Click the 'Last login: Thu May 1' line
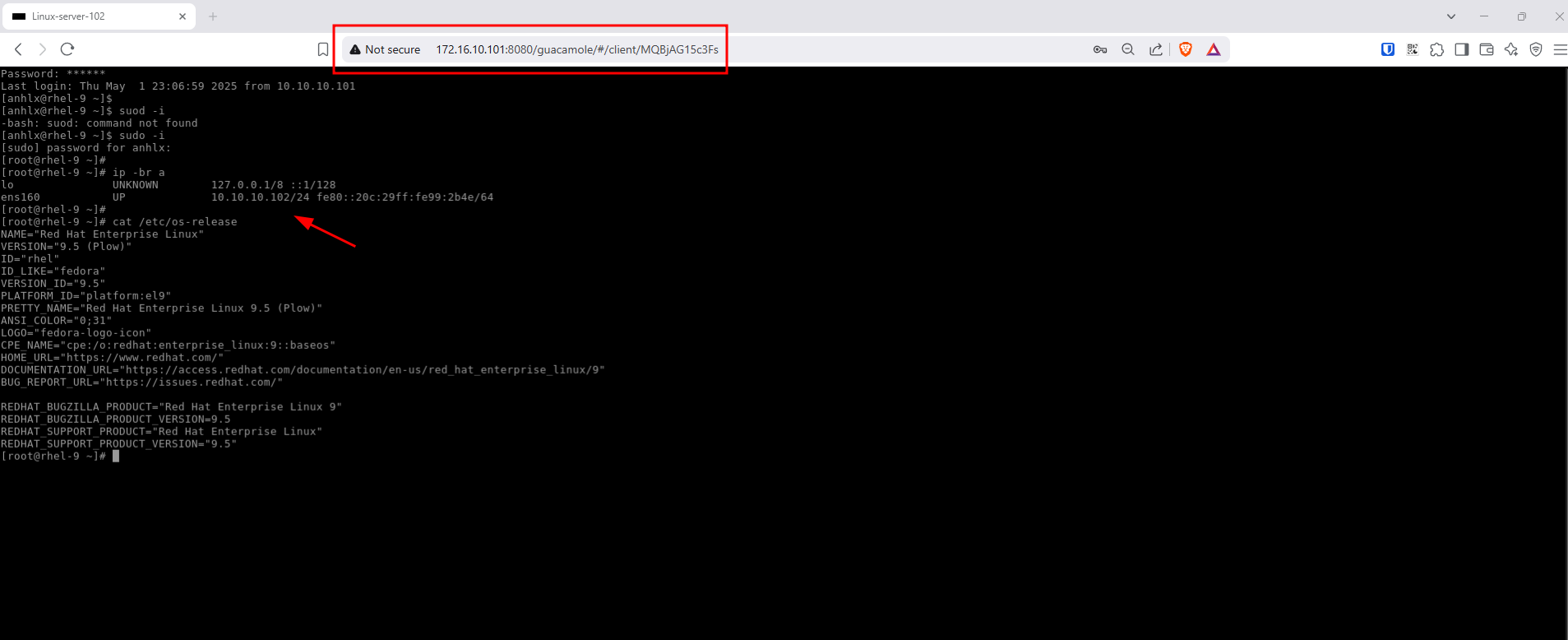This screenshot has width=1568, height=640. pos(178,86)
